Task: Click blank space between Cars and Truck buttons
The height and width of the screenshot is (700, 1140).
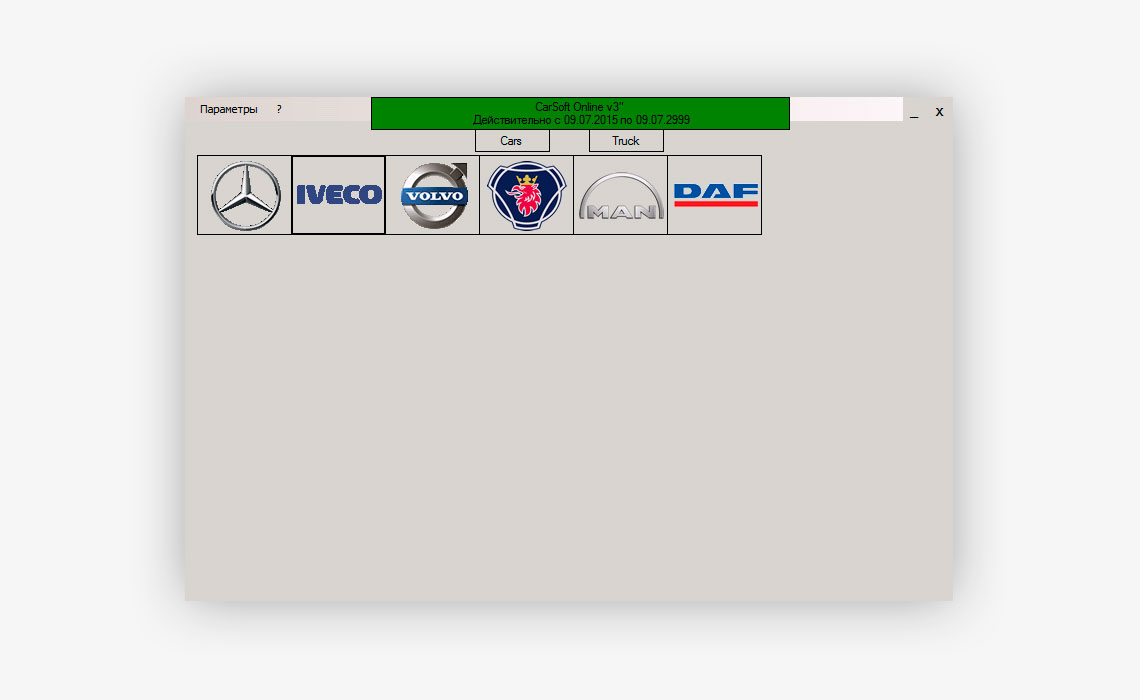Action: tap(569, 141)
